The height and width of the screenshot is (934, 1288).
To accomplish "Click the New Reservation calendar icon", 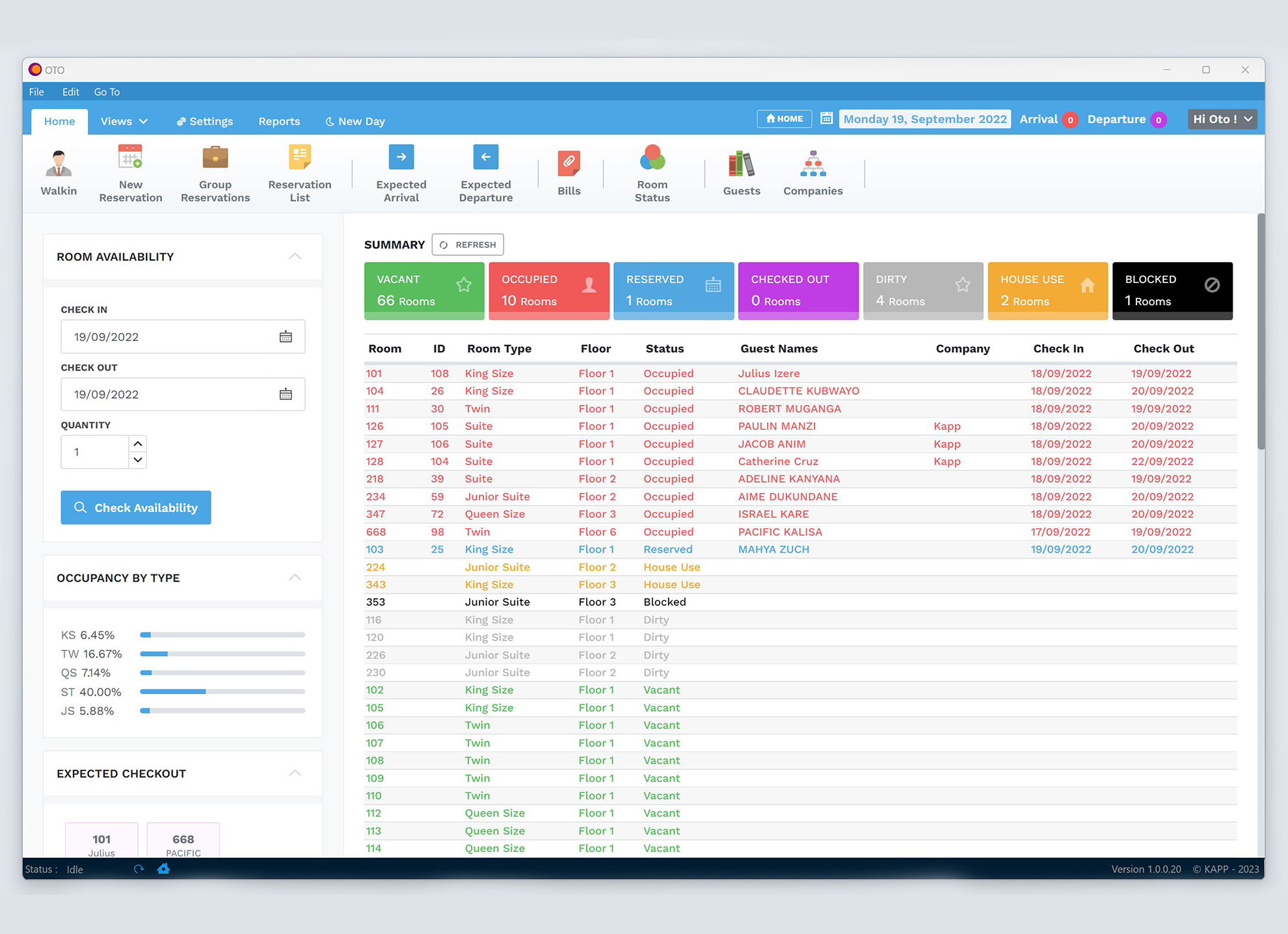I will coord(130,157).
